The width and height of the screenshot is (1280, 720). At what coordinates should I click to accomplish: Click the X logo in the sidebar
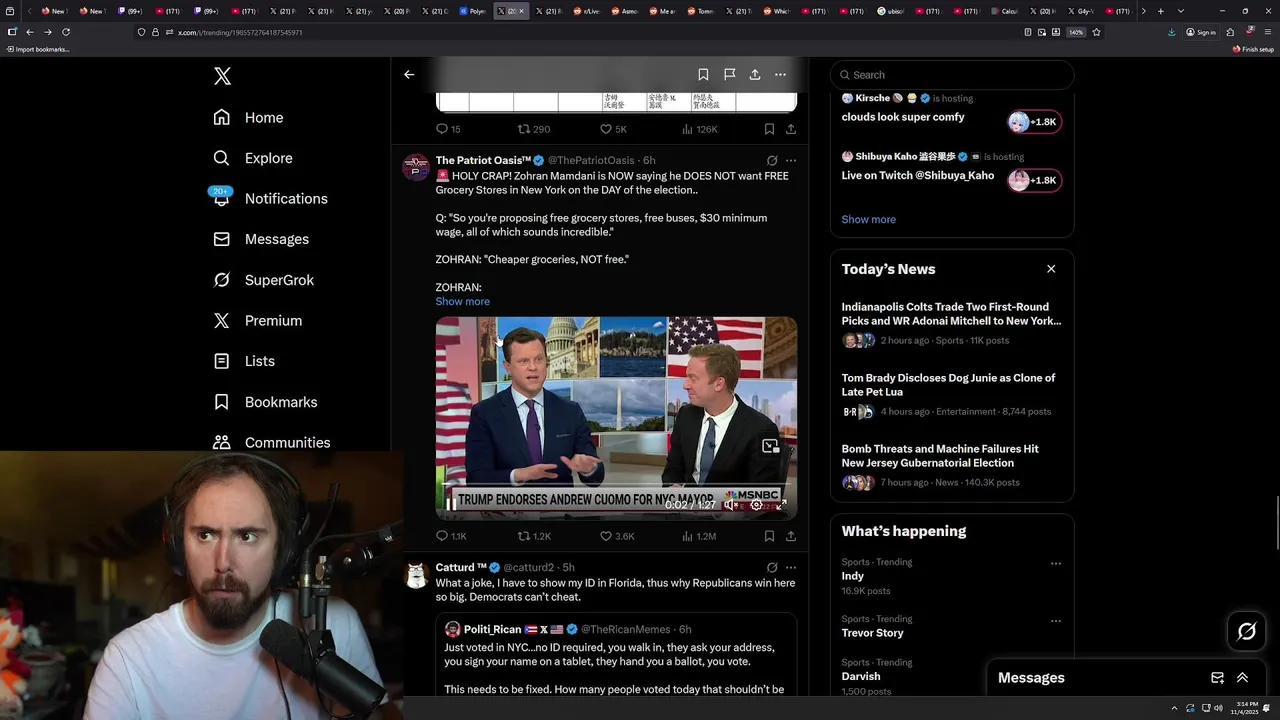coord(222,76)
